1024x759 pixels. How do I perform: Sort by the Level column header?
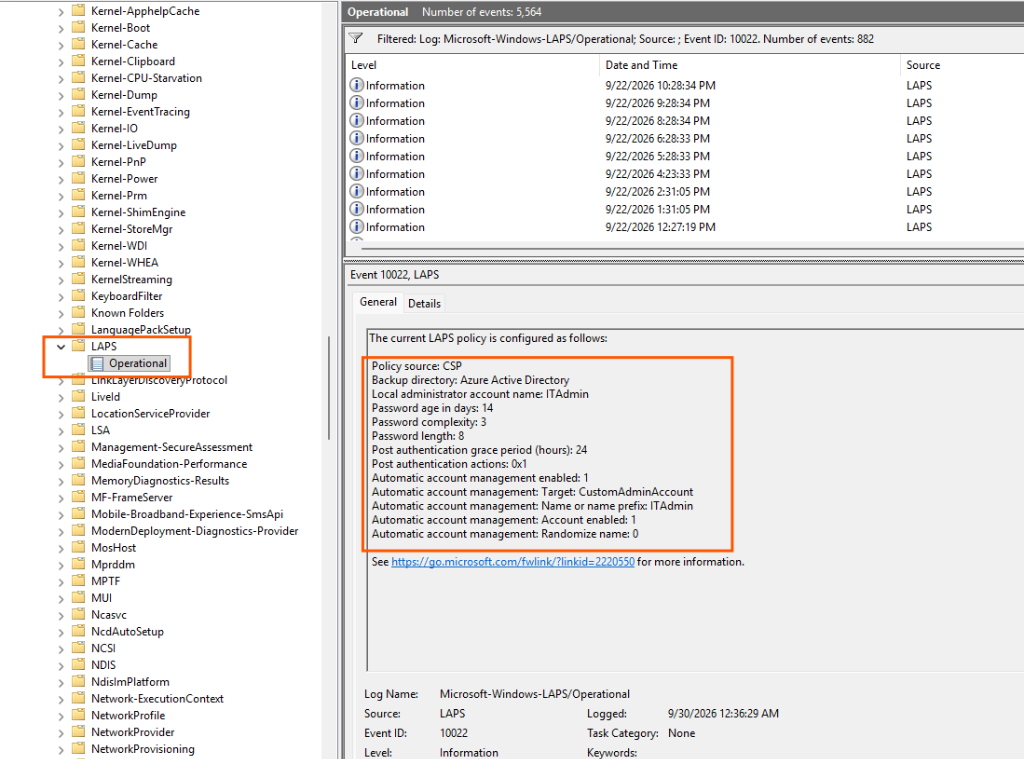tap(472, 65)
